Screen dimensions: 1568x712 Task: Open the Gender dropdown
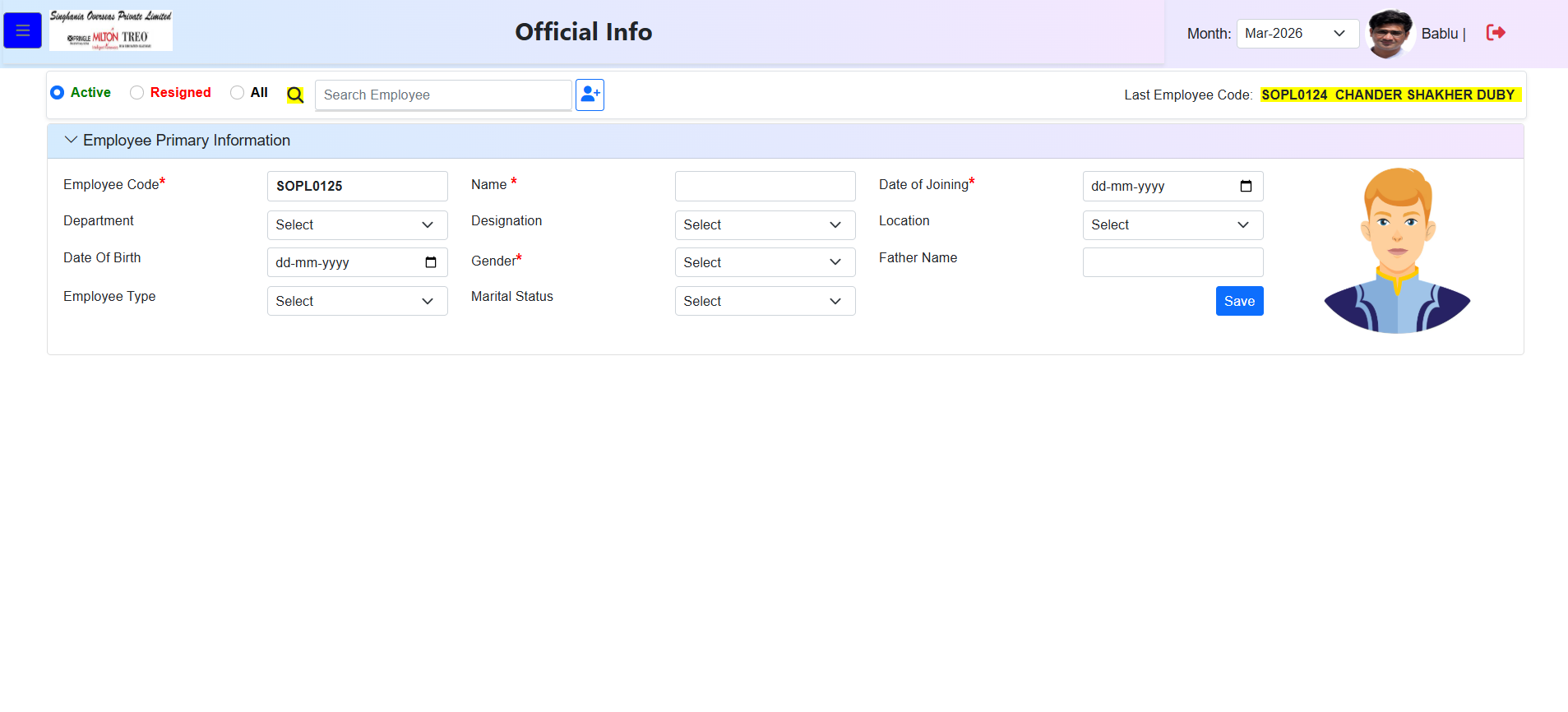765,262
